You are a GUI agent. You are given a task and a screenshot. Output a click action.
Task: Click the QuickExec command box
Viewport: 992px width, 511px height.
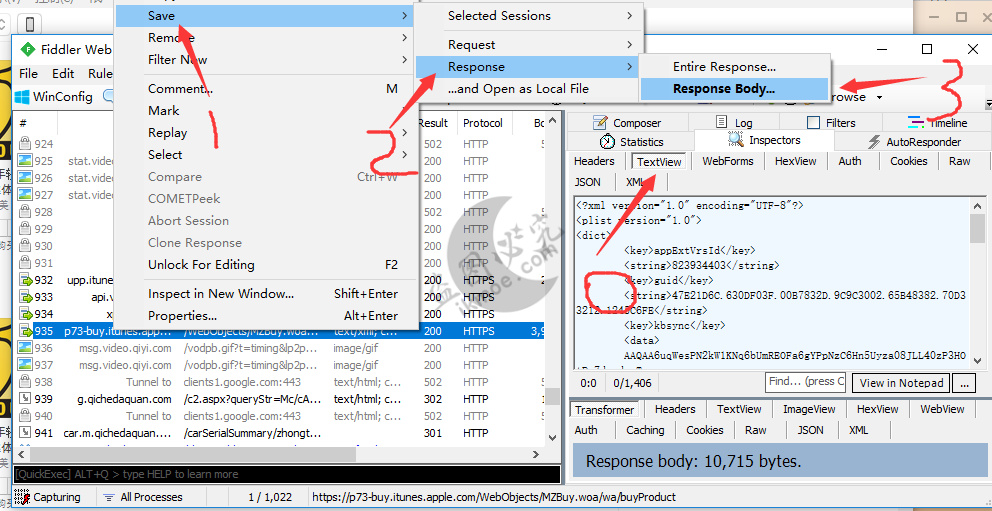287,474
